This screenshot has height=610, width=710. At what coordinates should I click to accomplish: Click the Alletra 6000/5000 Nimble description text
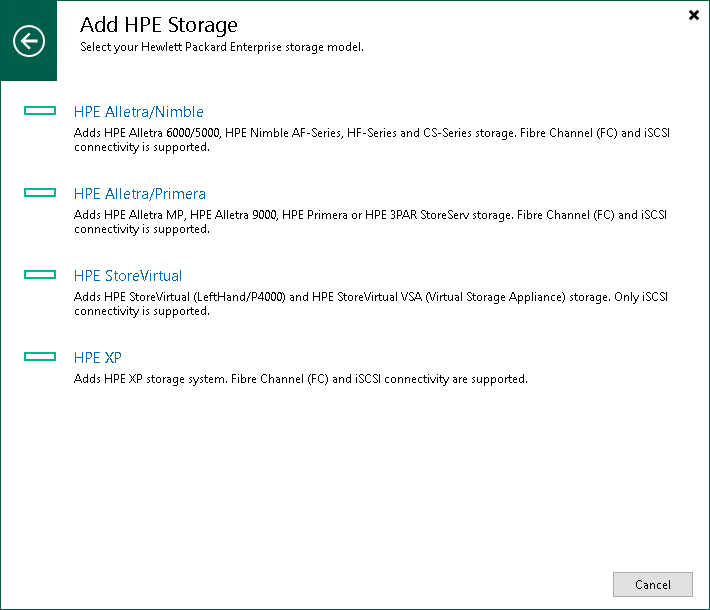tap(372, 139)
